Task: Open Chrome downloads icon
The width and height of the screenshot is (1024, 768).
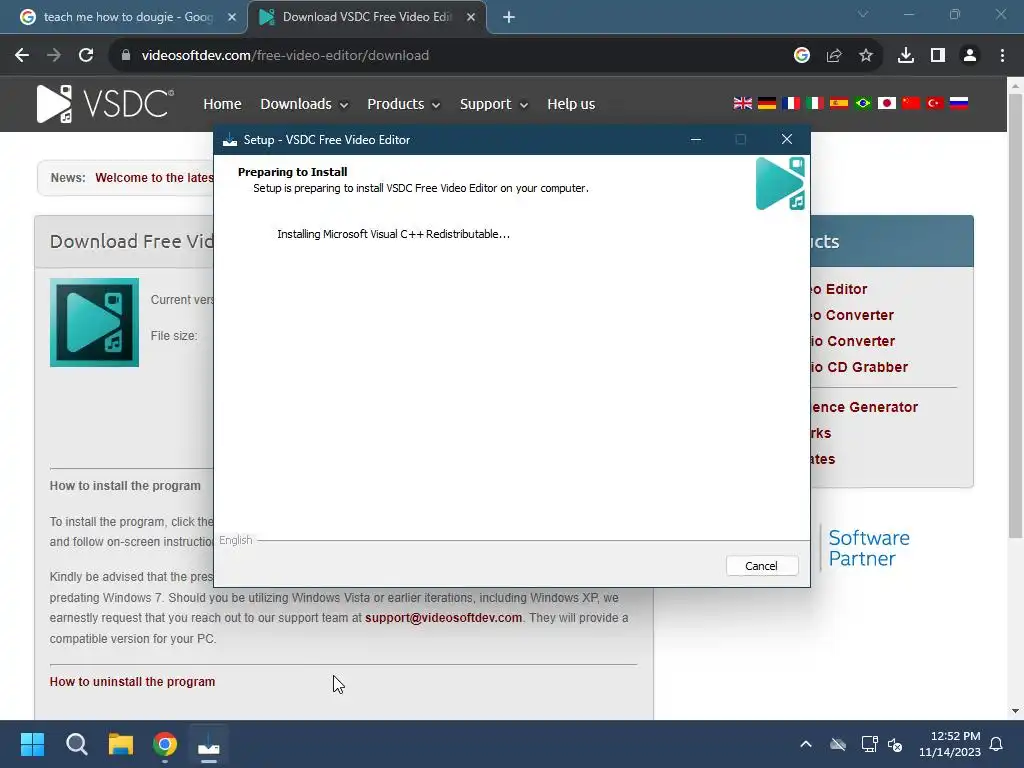Action: (906, 56)
